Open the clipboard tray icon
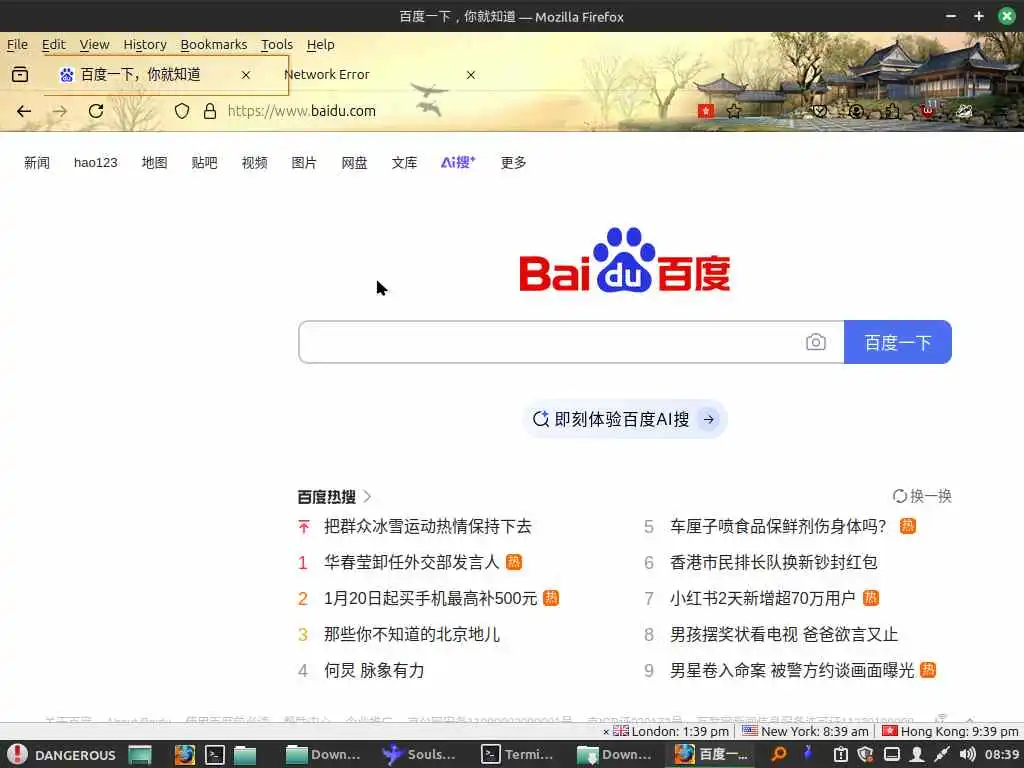 click(x=840, y=754)
